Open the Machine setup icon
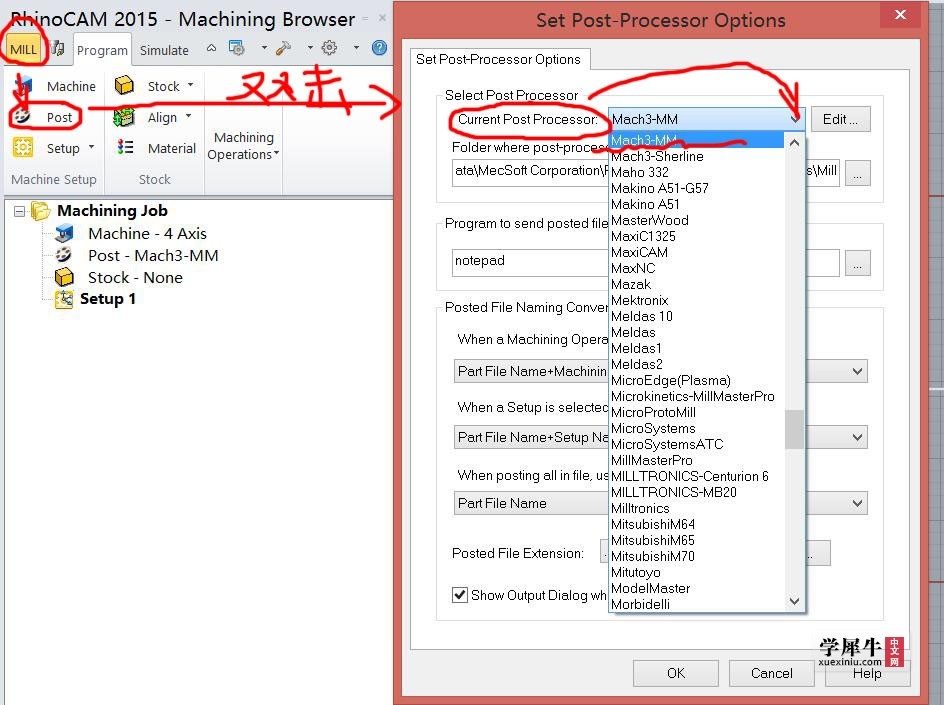This screenshot has width=944, height=705. click(x=23, y=86)
